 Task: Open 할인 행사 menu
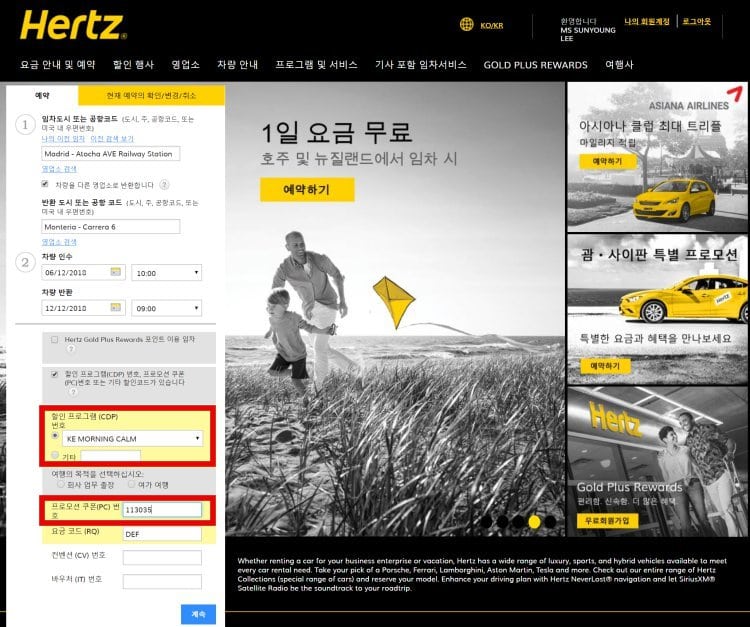click(133, 65)
